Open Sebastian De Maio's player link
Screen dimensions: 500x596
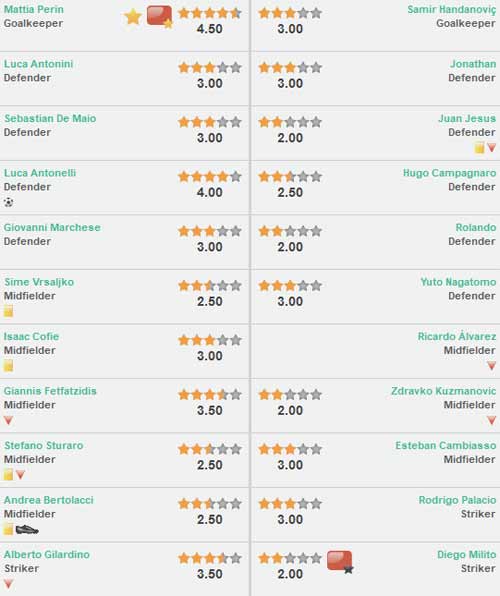click(x=50, y=119)
